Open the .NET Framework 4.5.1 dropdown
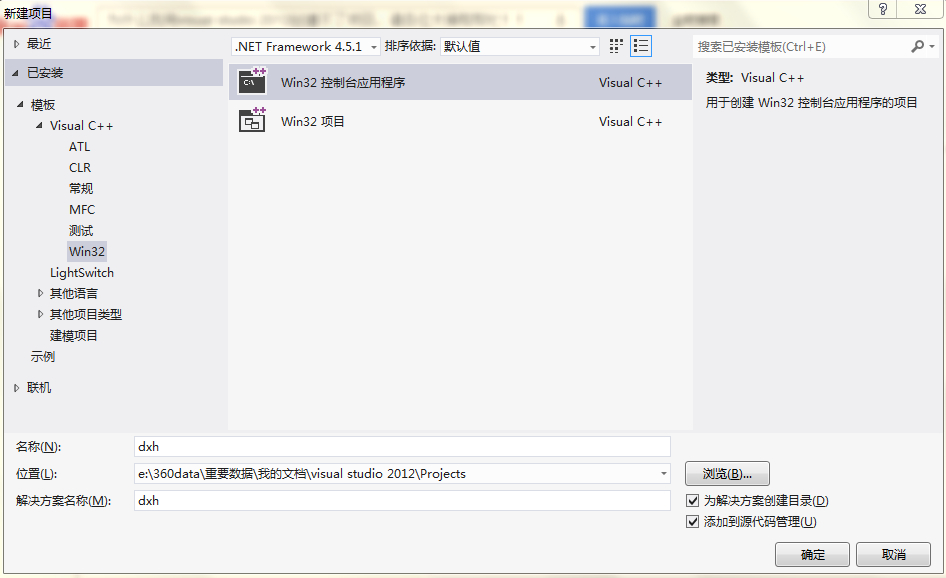The height and width of the screenshot is (578, 946). (305, 46)
